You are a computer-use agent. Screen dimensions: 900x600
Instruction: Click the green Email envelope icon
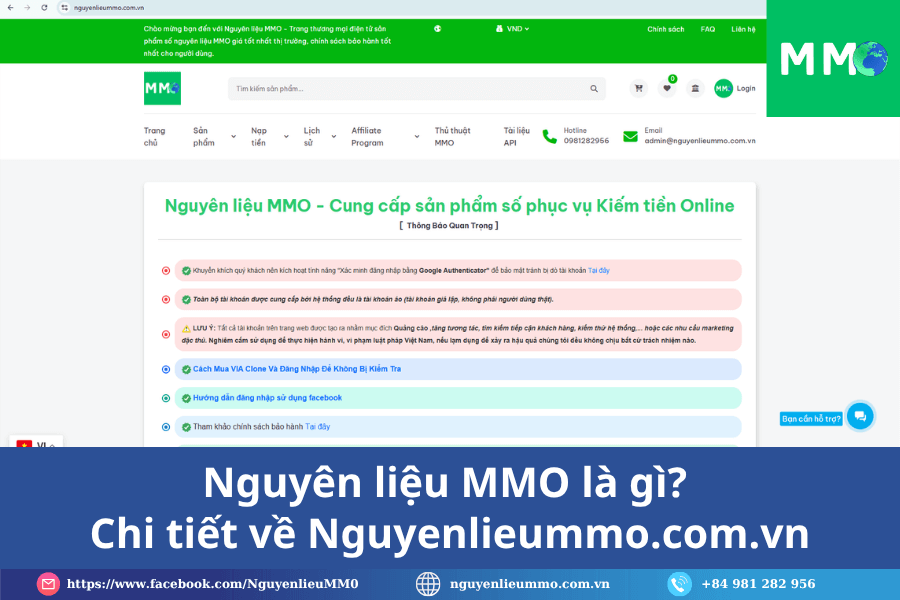630,136
